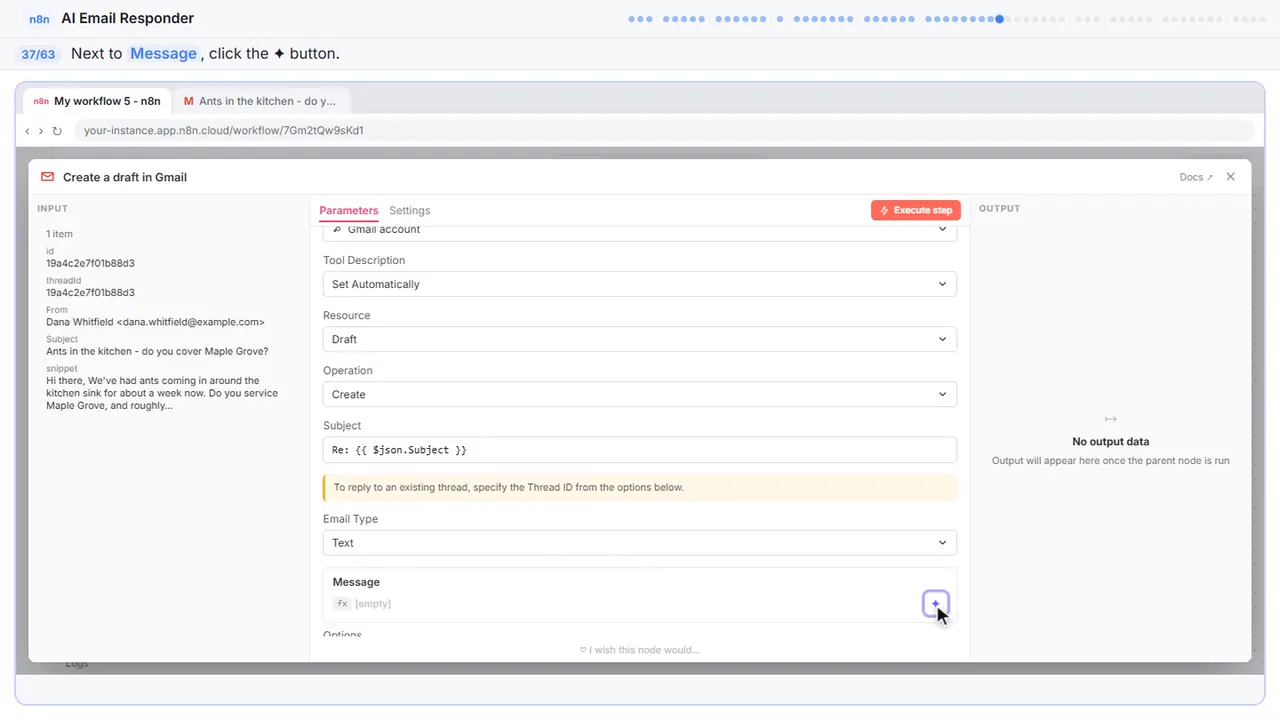Expand the Email Type dropdown showing Text

(x=640, y=543)
